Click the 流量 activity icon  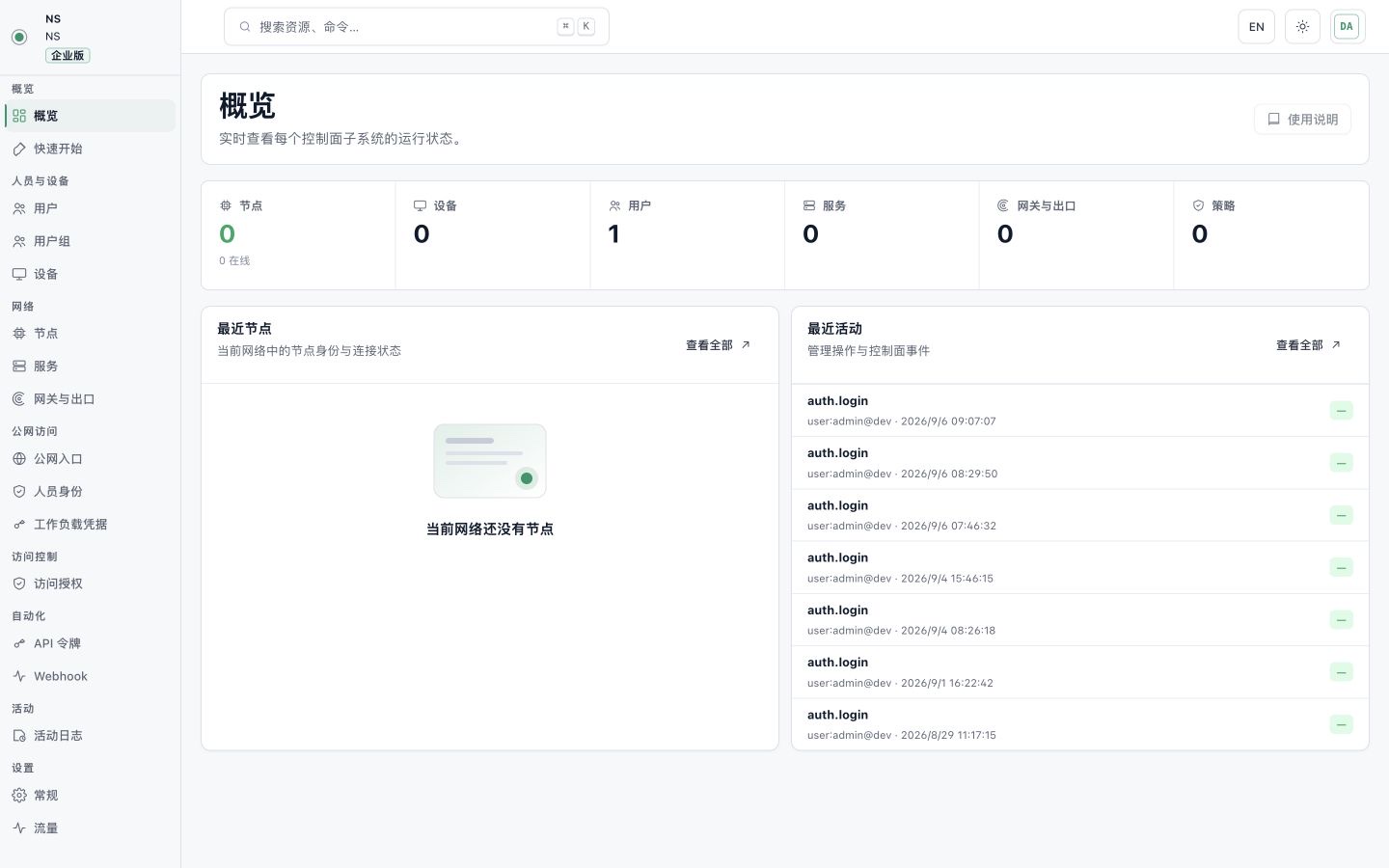tap(19, 828)
